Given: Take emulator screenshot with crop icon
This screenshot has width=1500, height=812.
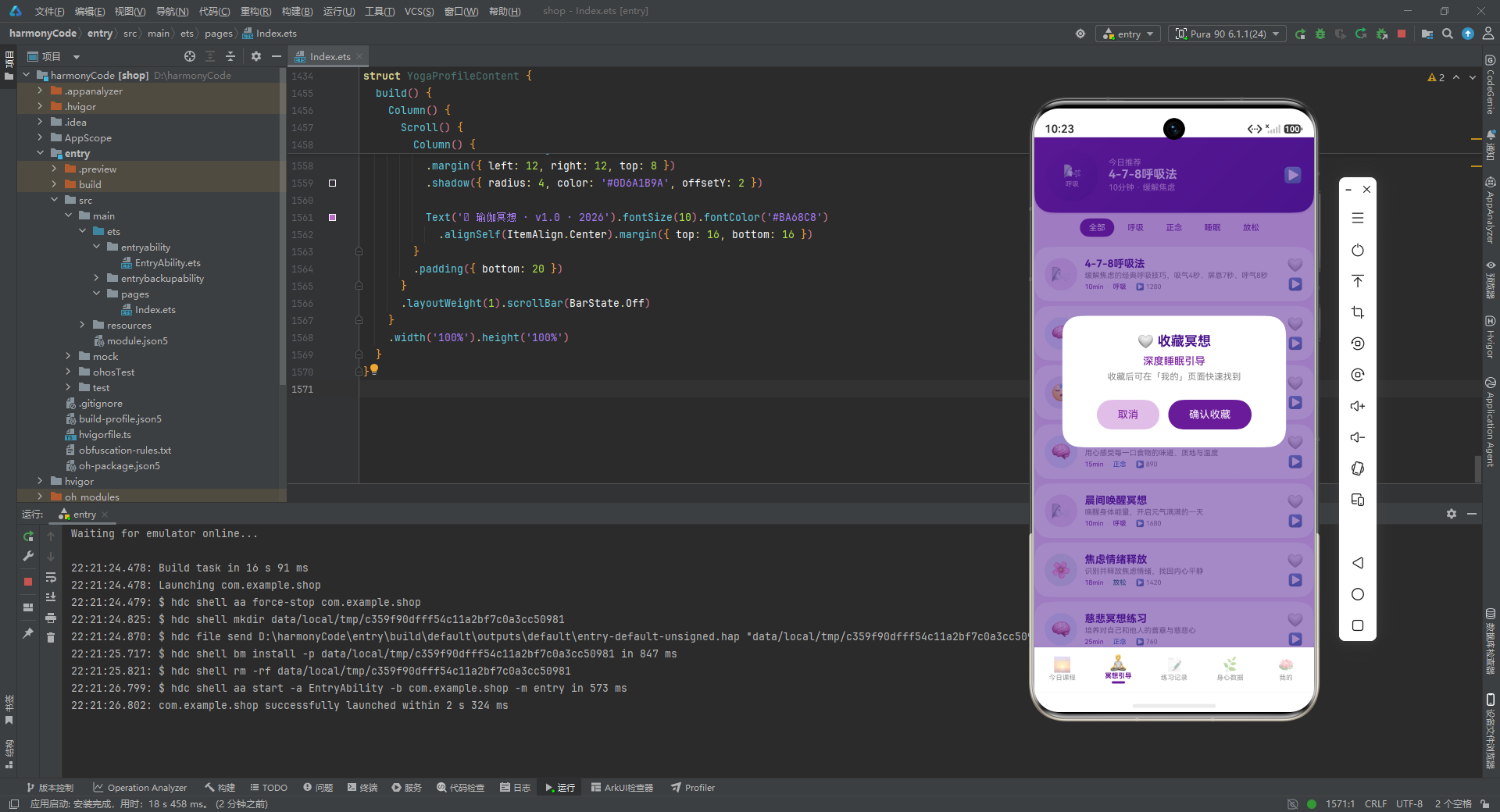Looking at the screenshot, I should coord(1358,312).
